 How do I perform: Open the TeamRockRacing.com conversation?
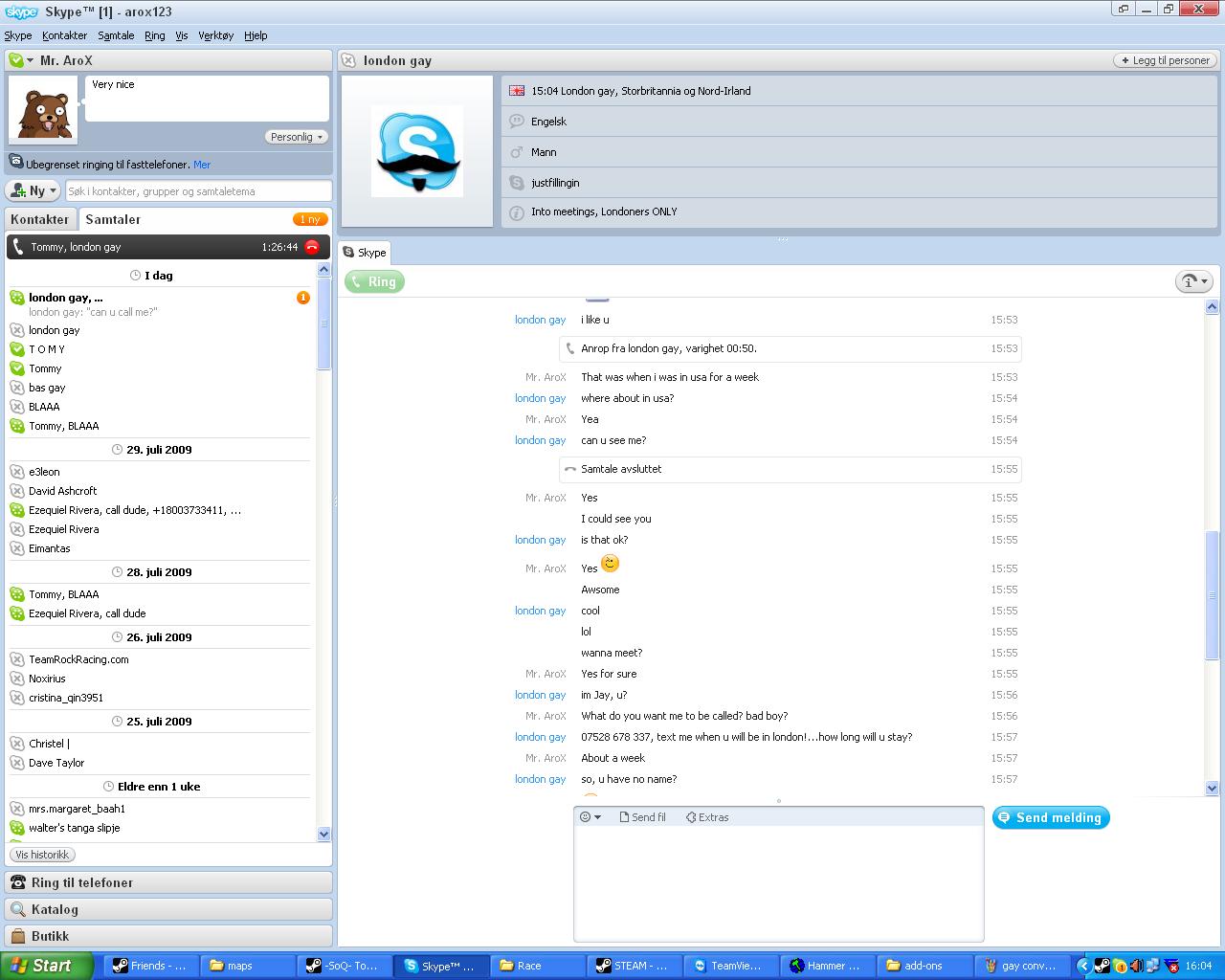click(x=78, y=659)
